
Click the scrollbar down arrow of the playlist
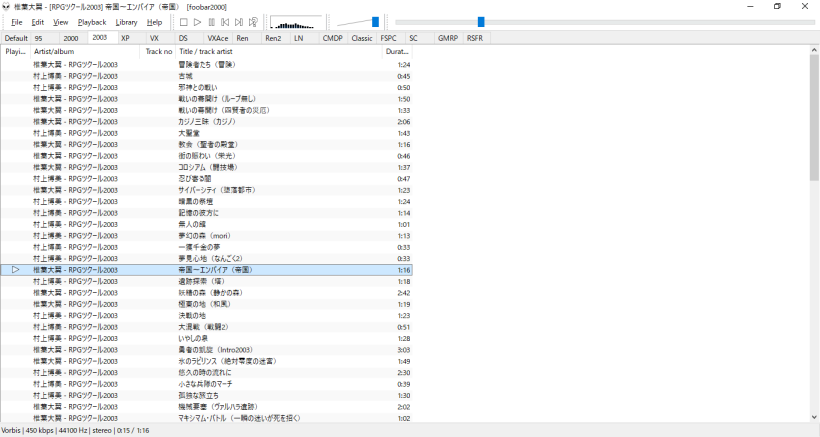point(814,417)
